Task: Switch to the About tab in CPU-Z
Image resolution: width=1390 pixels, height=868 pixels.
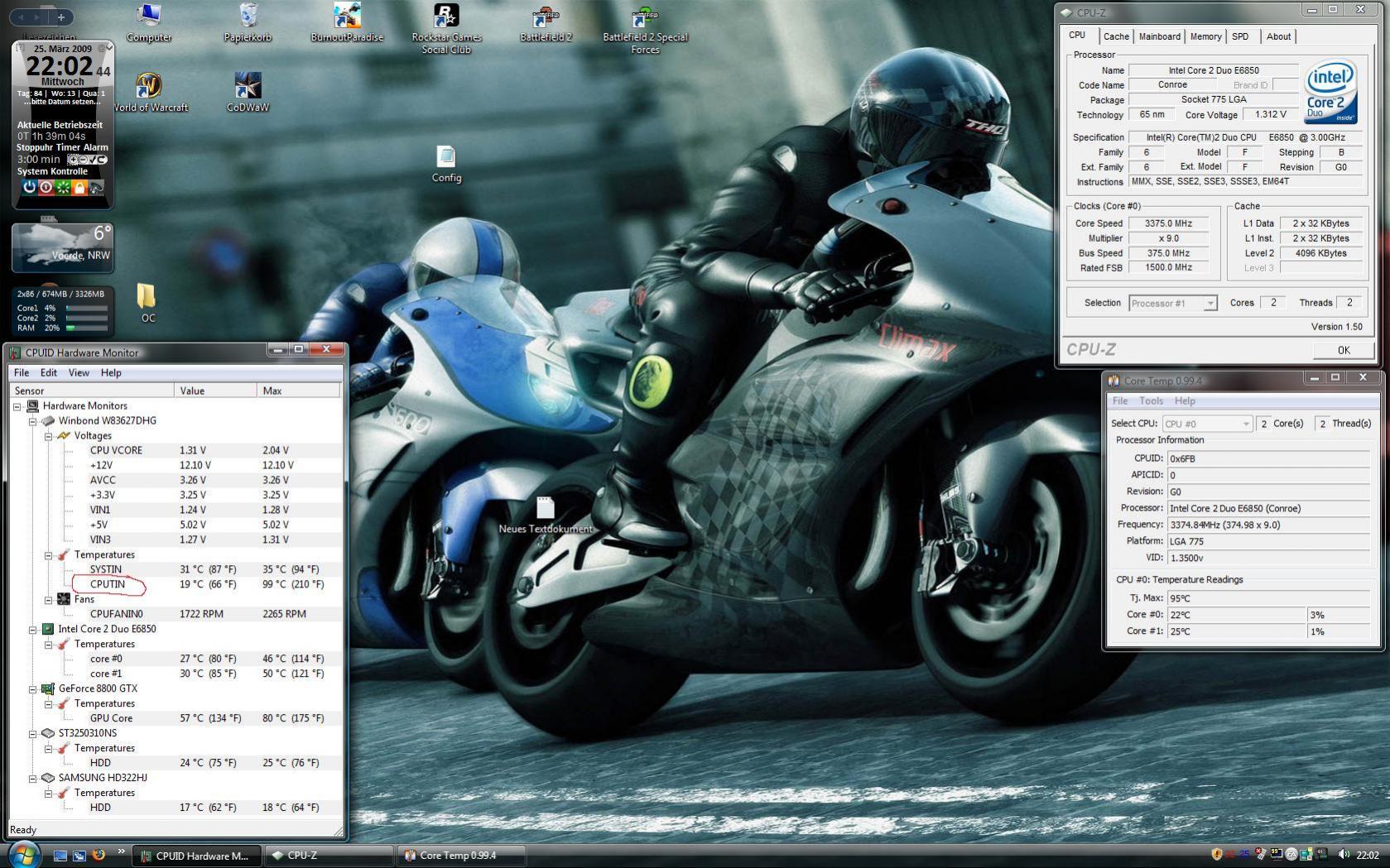Action: click(1278, 36)
